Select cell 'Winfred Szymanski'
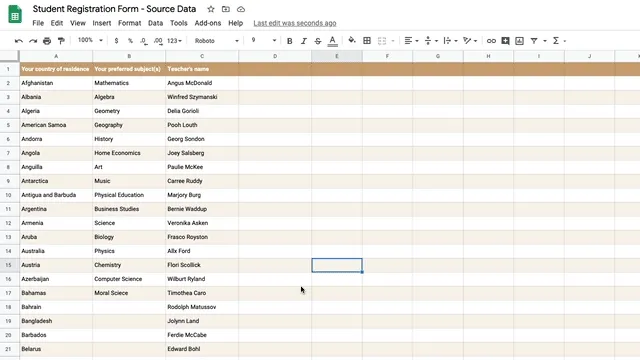The width and height of the screenshot is (640, 360). [x=202, y=97]
